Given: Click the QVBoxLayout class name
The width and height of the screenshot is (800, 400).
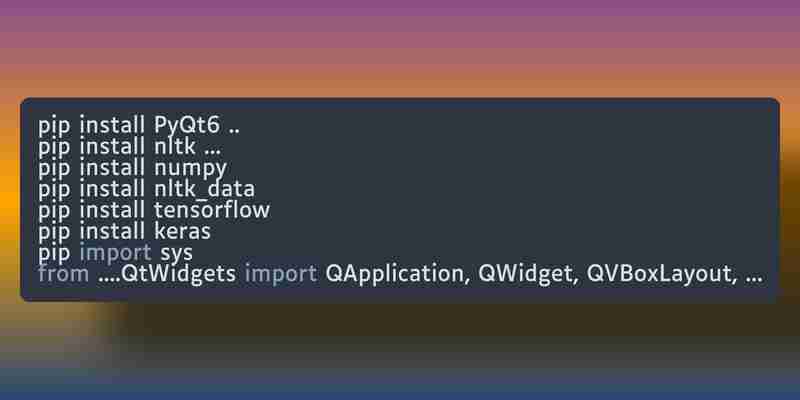Looking at the screenshot, I should [x=661, y=274].
